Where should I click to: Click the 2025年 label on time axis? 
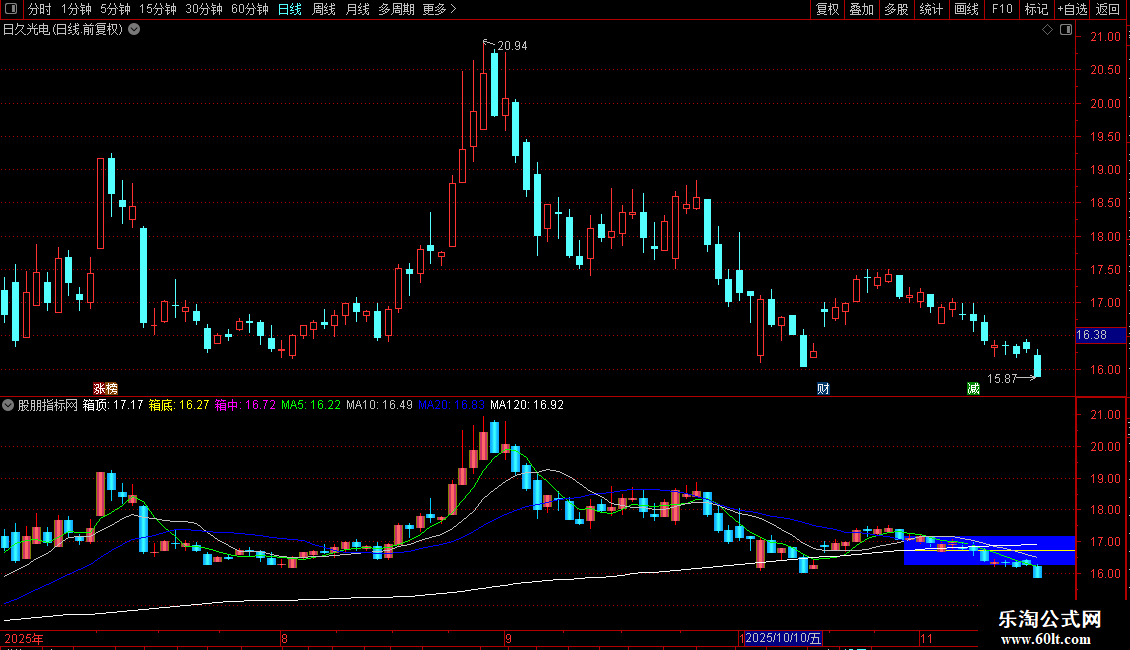click(x=24, y=638)
